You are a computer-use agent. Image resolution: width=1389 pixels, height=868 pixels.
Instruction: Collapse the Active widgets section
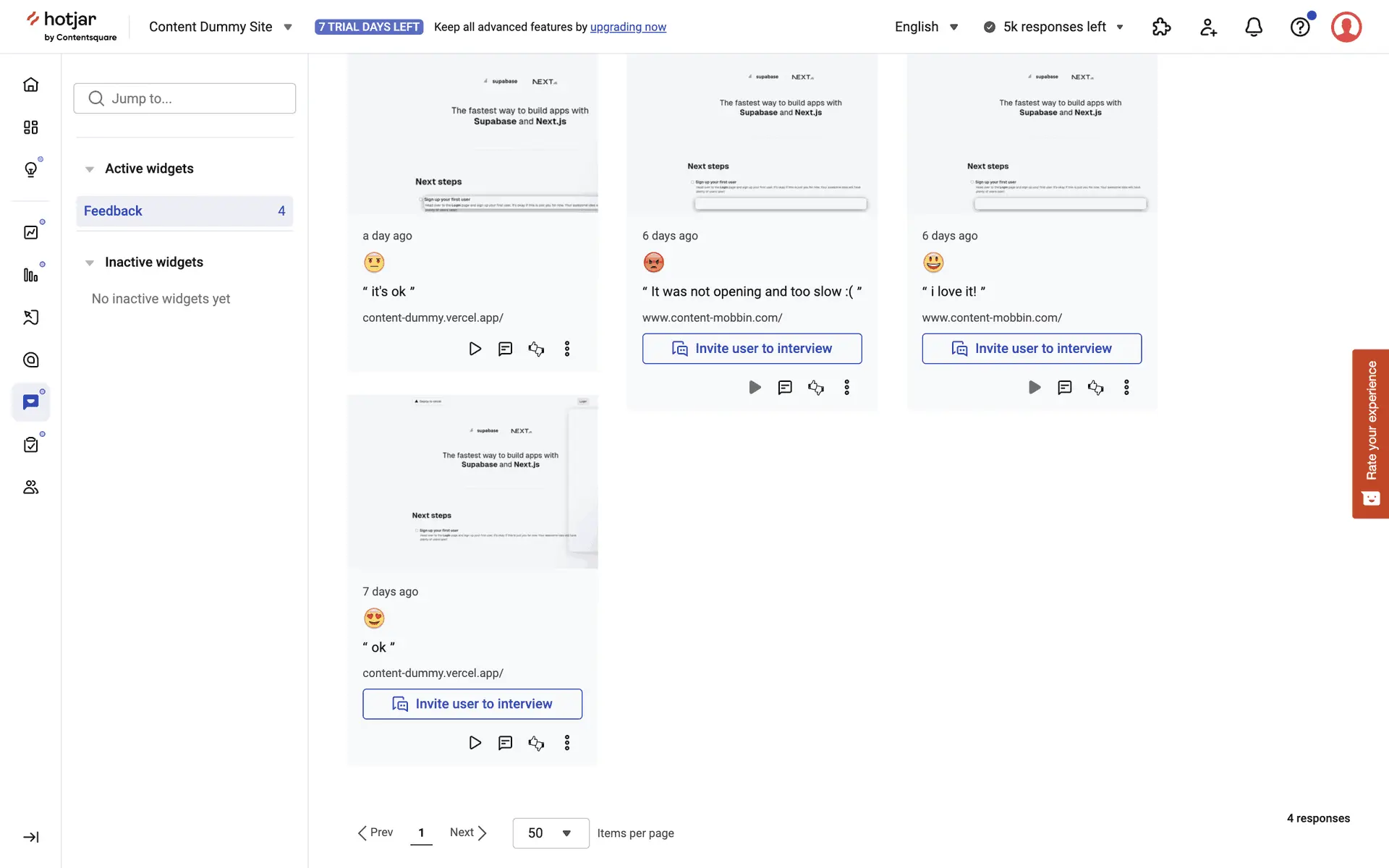tap(90, 169)
